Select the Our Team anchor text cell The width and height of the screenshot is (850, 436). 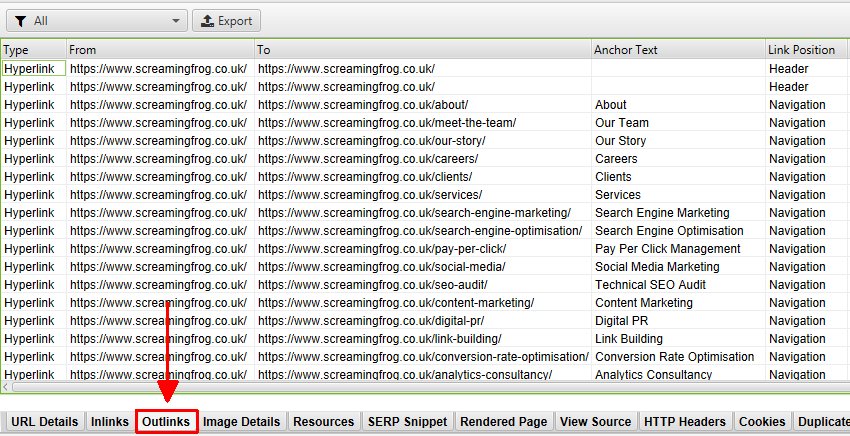tap(678, 123)
